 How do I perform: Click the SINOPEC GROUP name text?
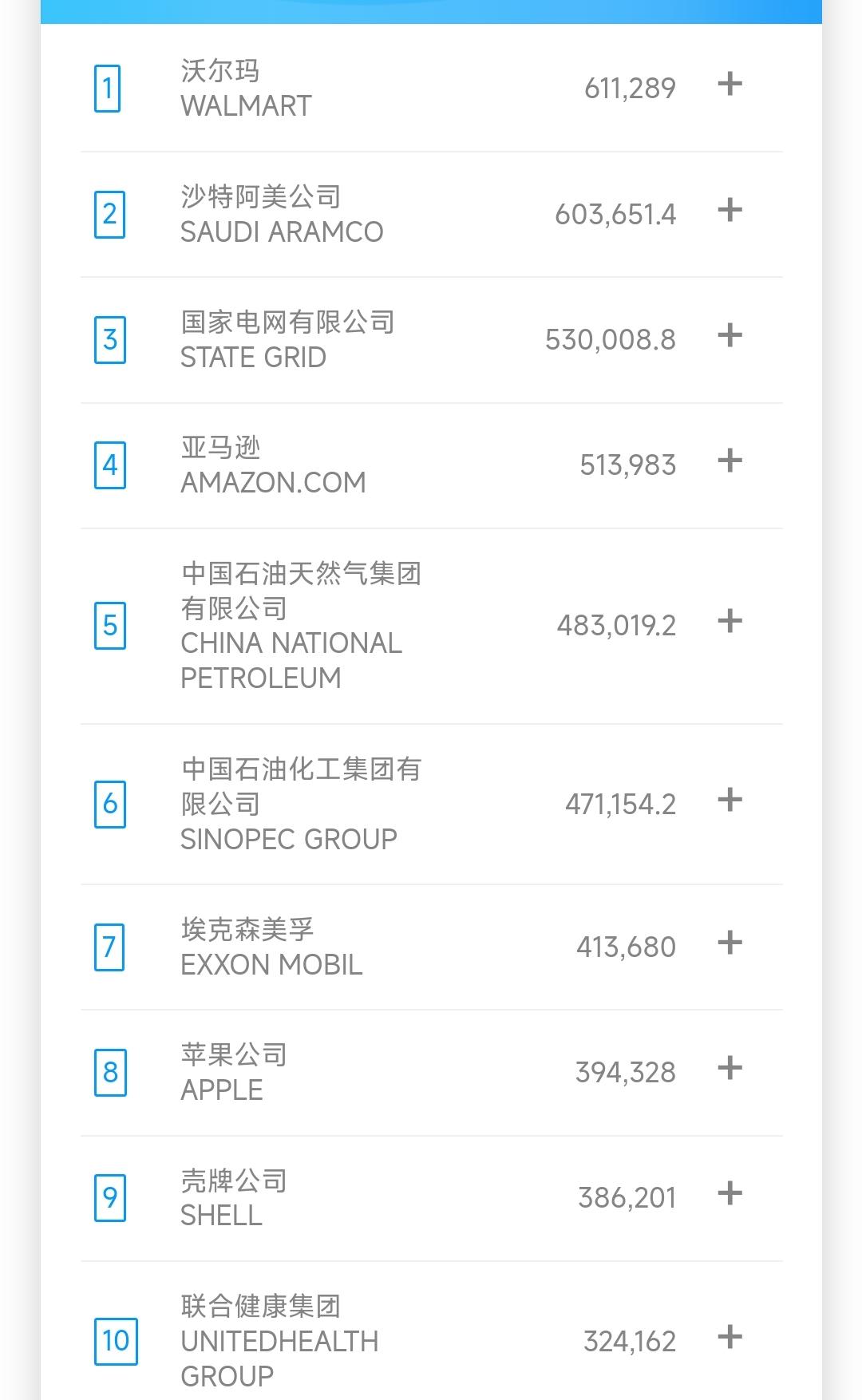tap(288, 839)
